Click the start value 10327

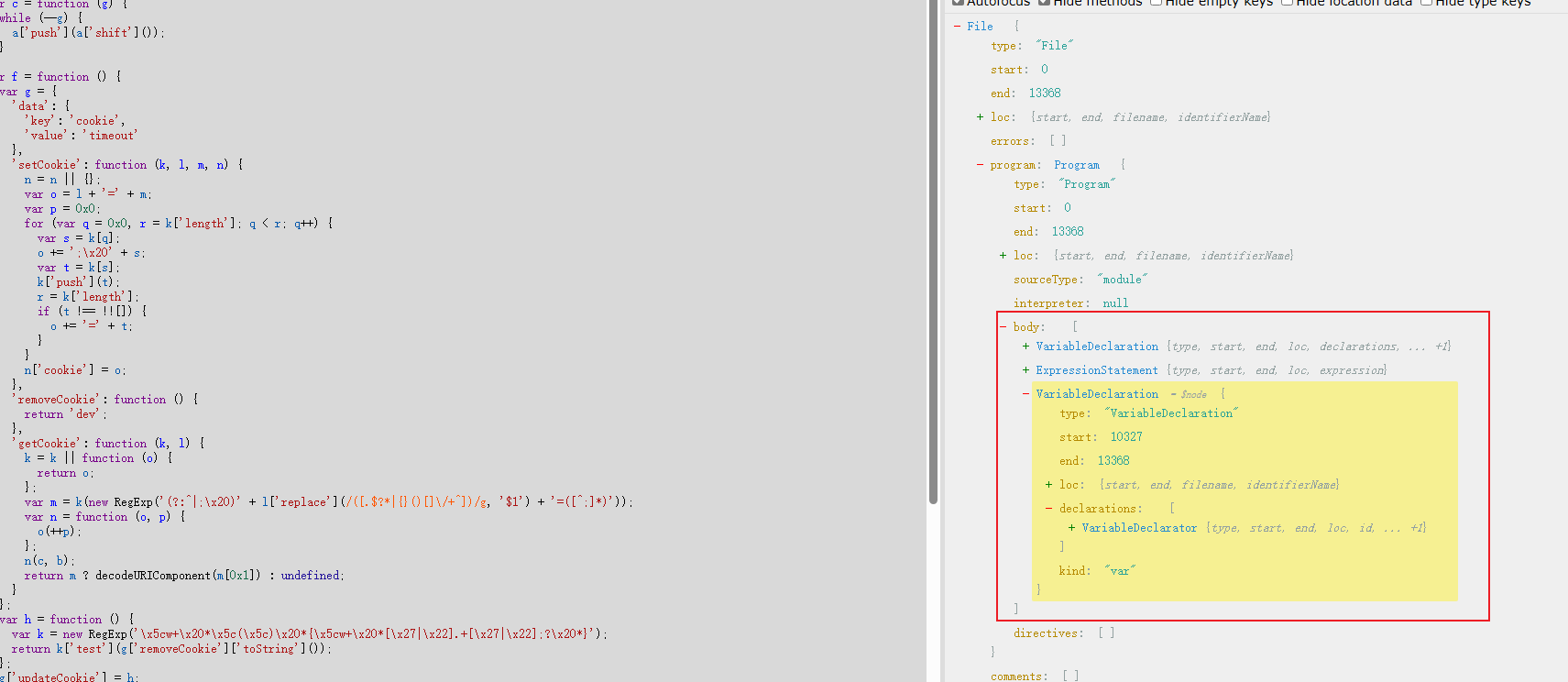(x=1126, y=437)
